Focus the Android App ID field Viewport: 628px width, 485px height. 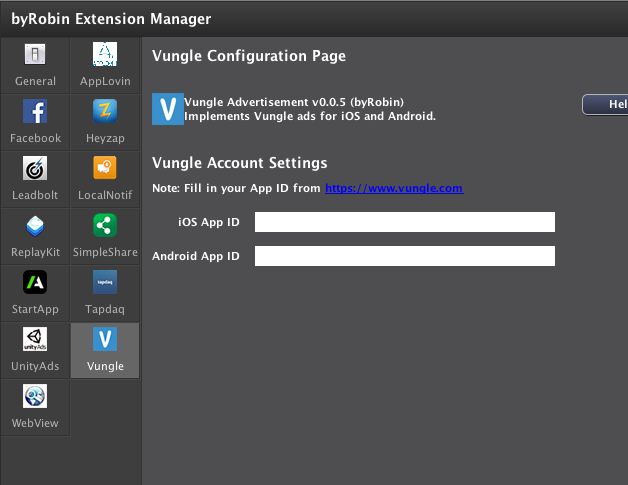(405, 256)
